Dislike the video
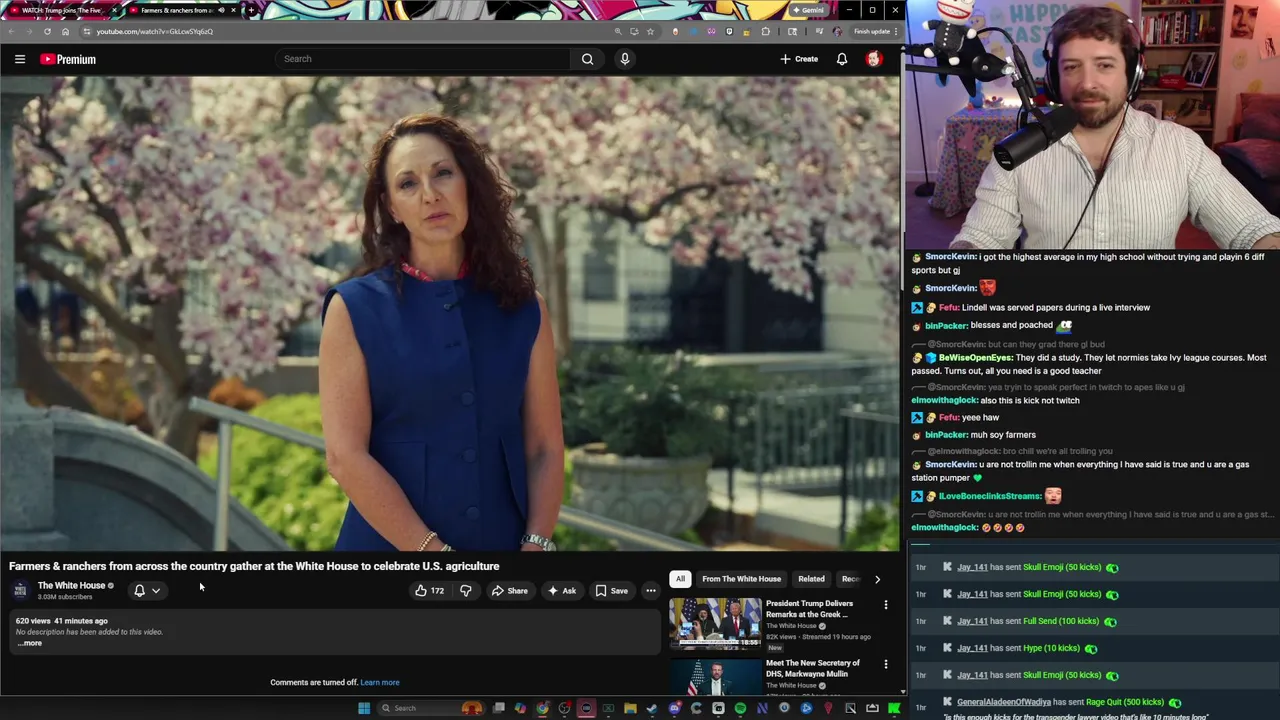The image size is (1280, 720). (465, 591)
